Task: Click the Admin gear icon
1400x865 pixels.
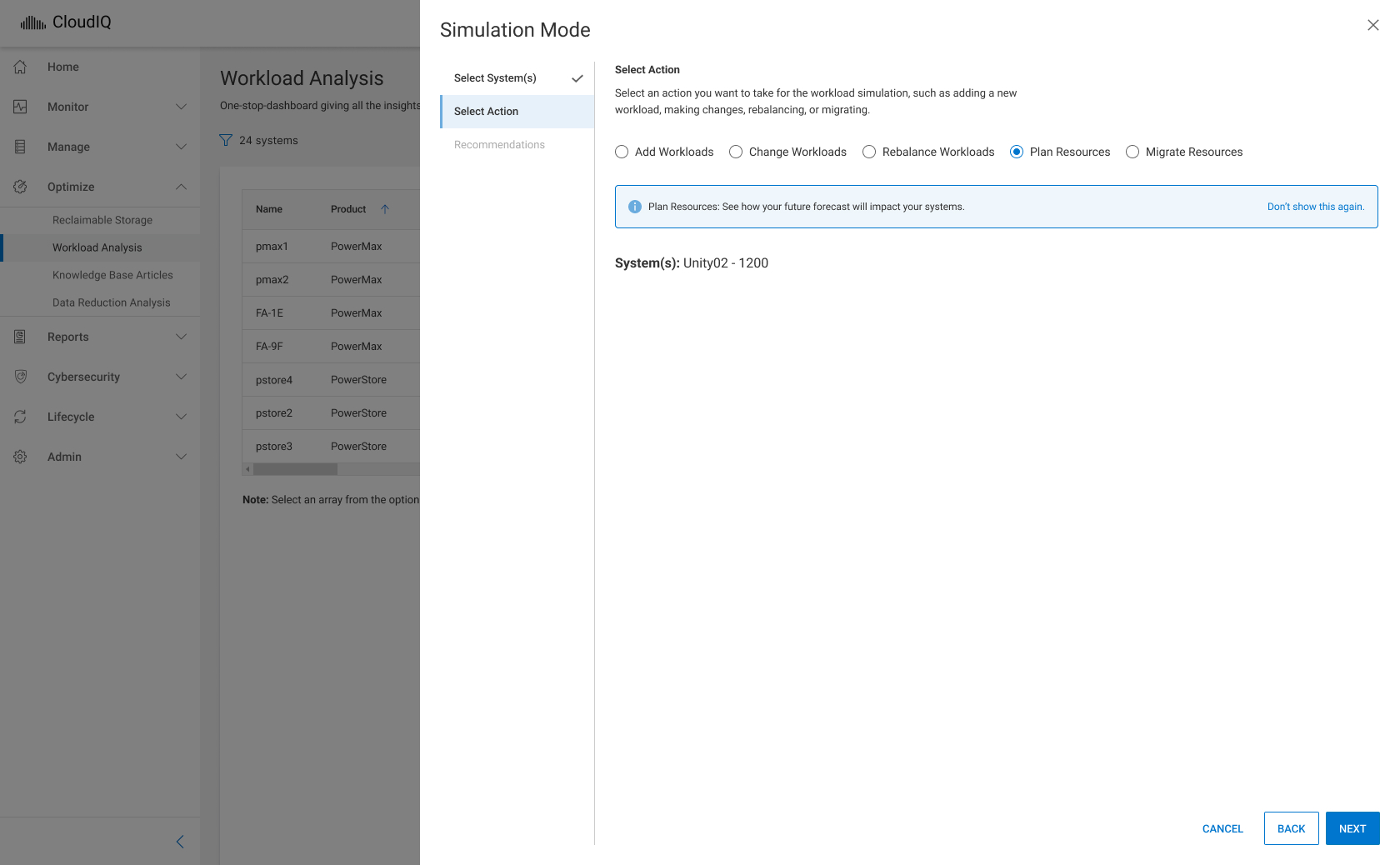Action: (x=20, y=457)
